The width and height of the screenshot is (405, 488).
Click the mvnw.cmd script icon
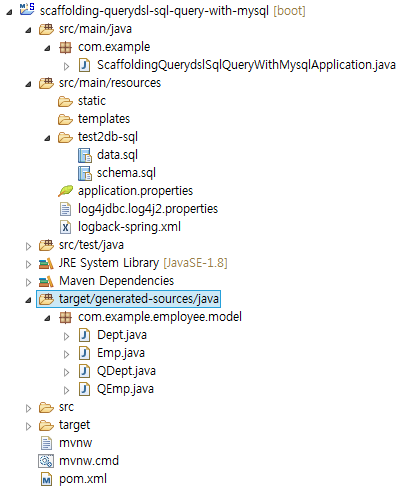tap(46, 461)
